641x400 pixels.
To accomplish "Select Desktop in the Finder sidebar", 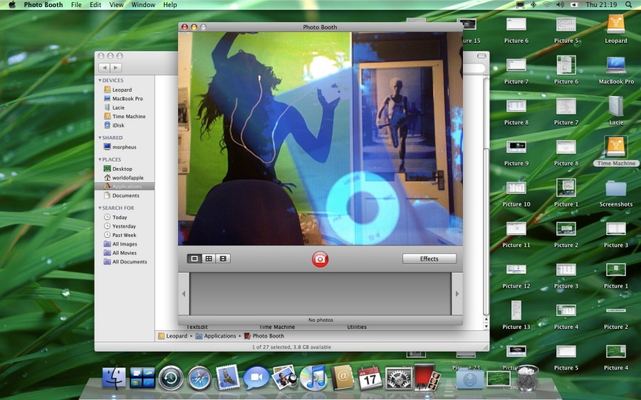I will tap(122, 169).
